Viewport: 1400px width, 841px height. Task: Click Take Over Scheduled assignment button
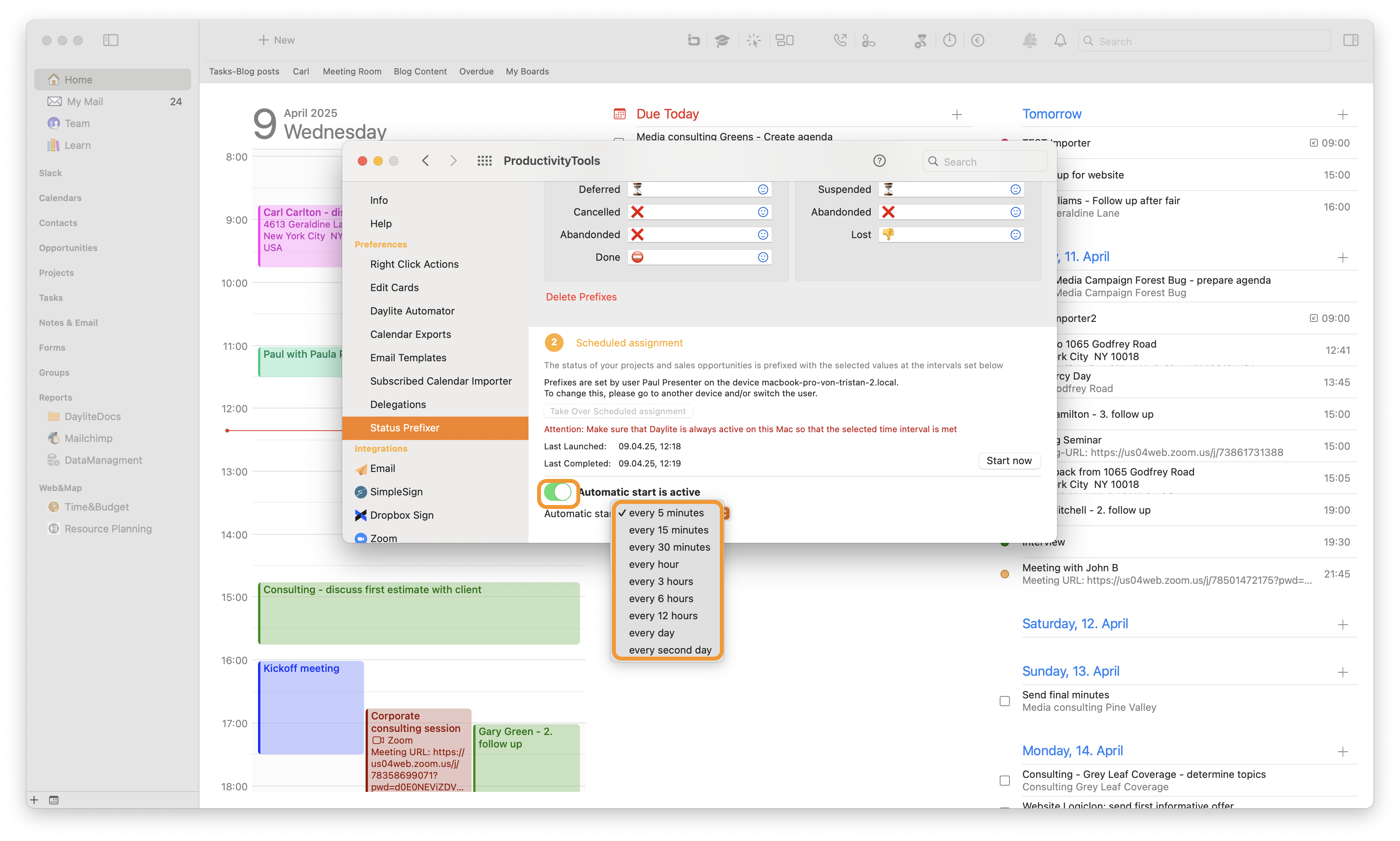tap(618, 412)
